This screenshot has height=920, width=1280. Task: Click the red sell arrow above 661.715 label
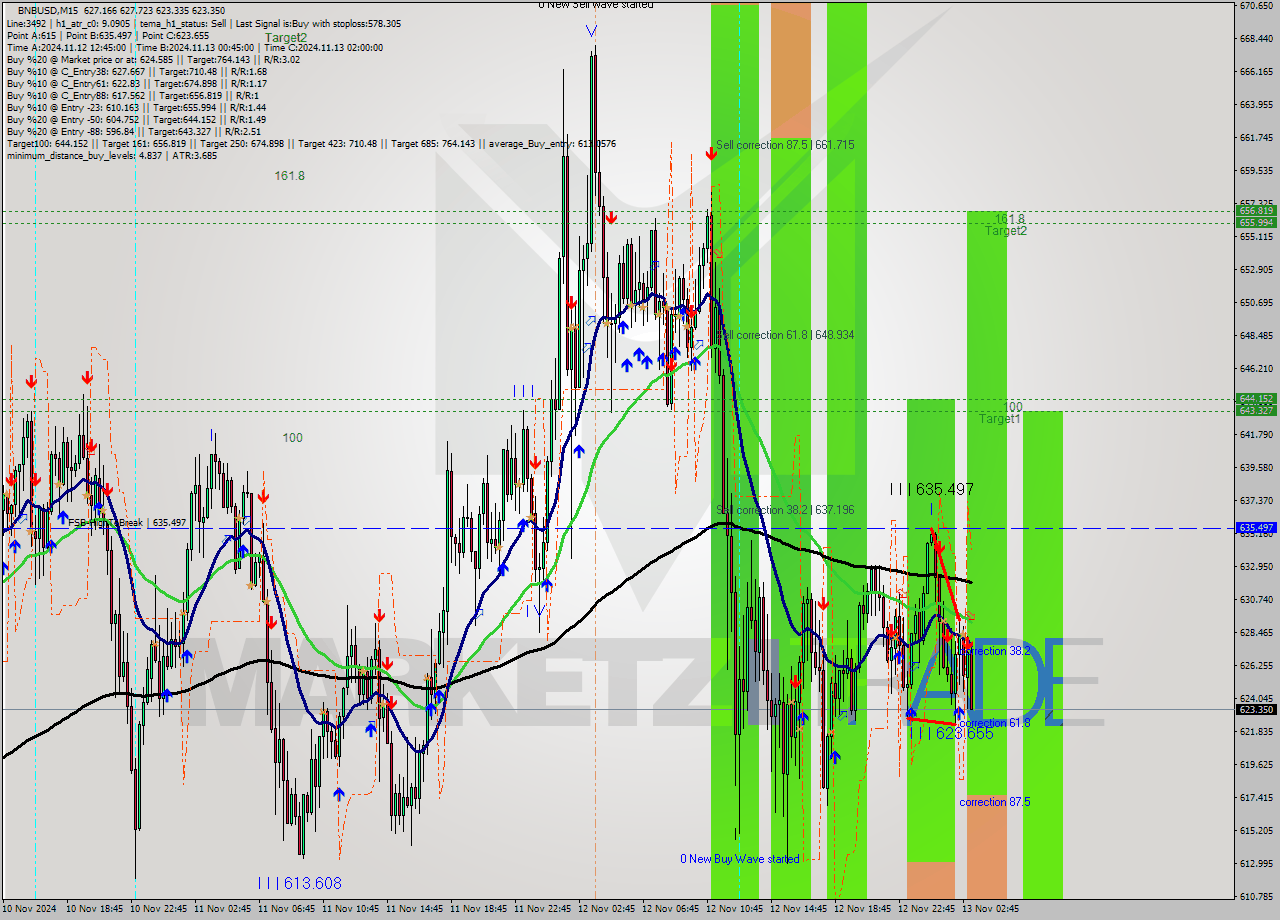pos(710,153)
